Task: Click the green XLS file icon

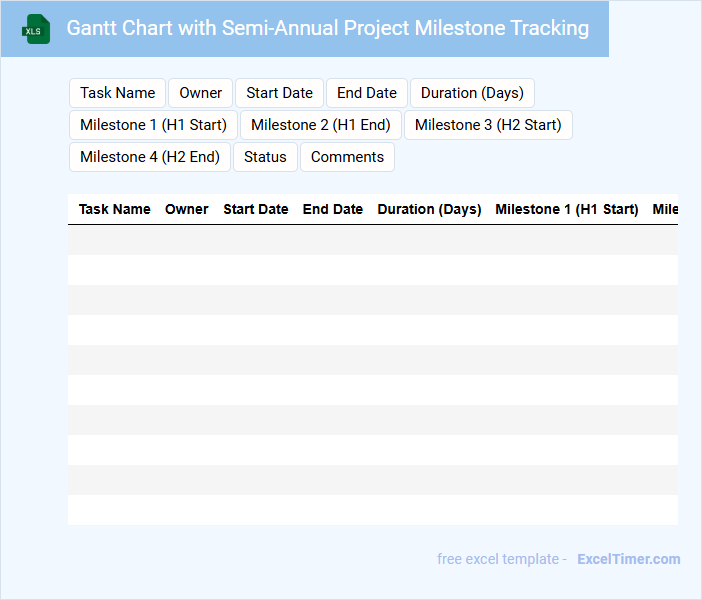Action: click(x=36, y=29)
